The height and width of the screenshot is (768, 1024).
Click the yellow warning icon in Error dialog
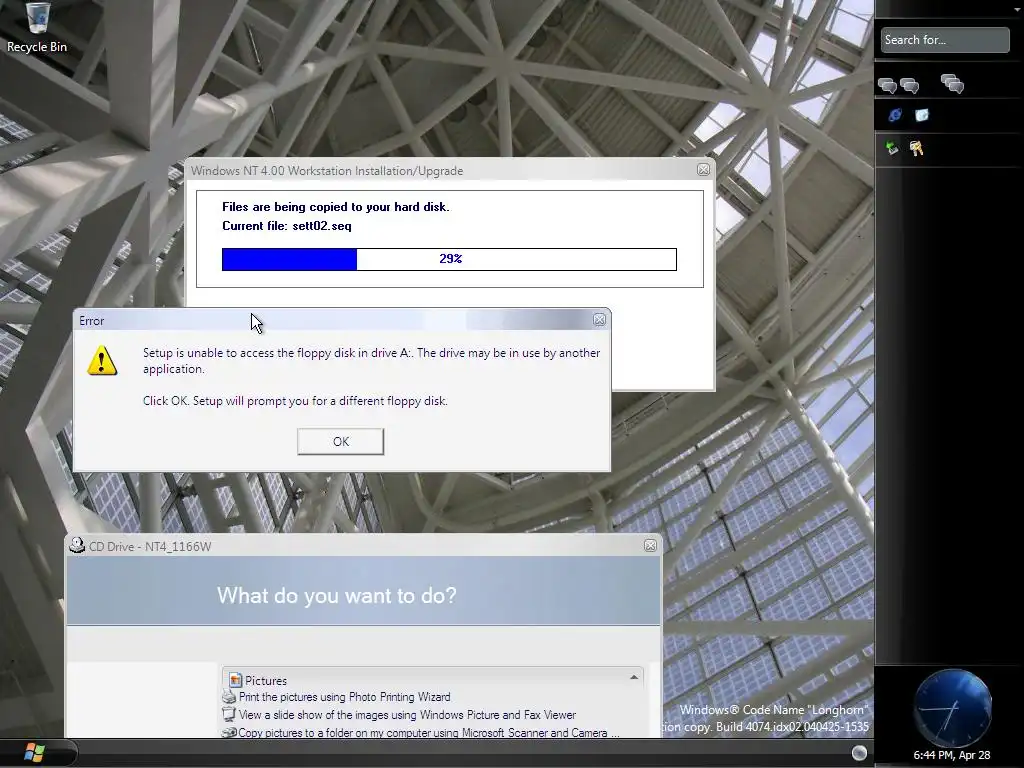(103, 360)
